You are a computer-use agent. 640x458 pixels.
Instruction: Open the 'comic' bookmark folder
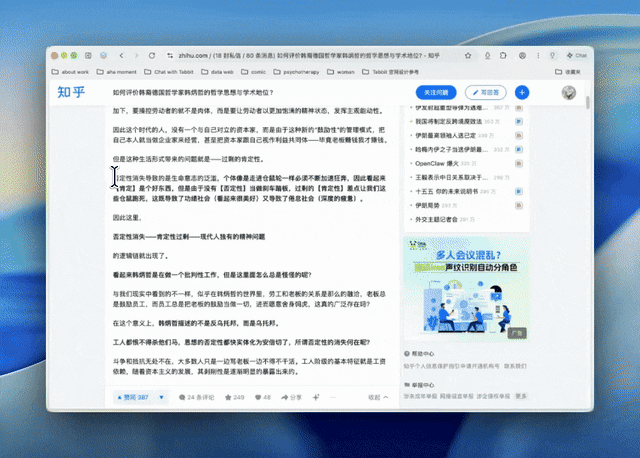pos(253,72)
